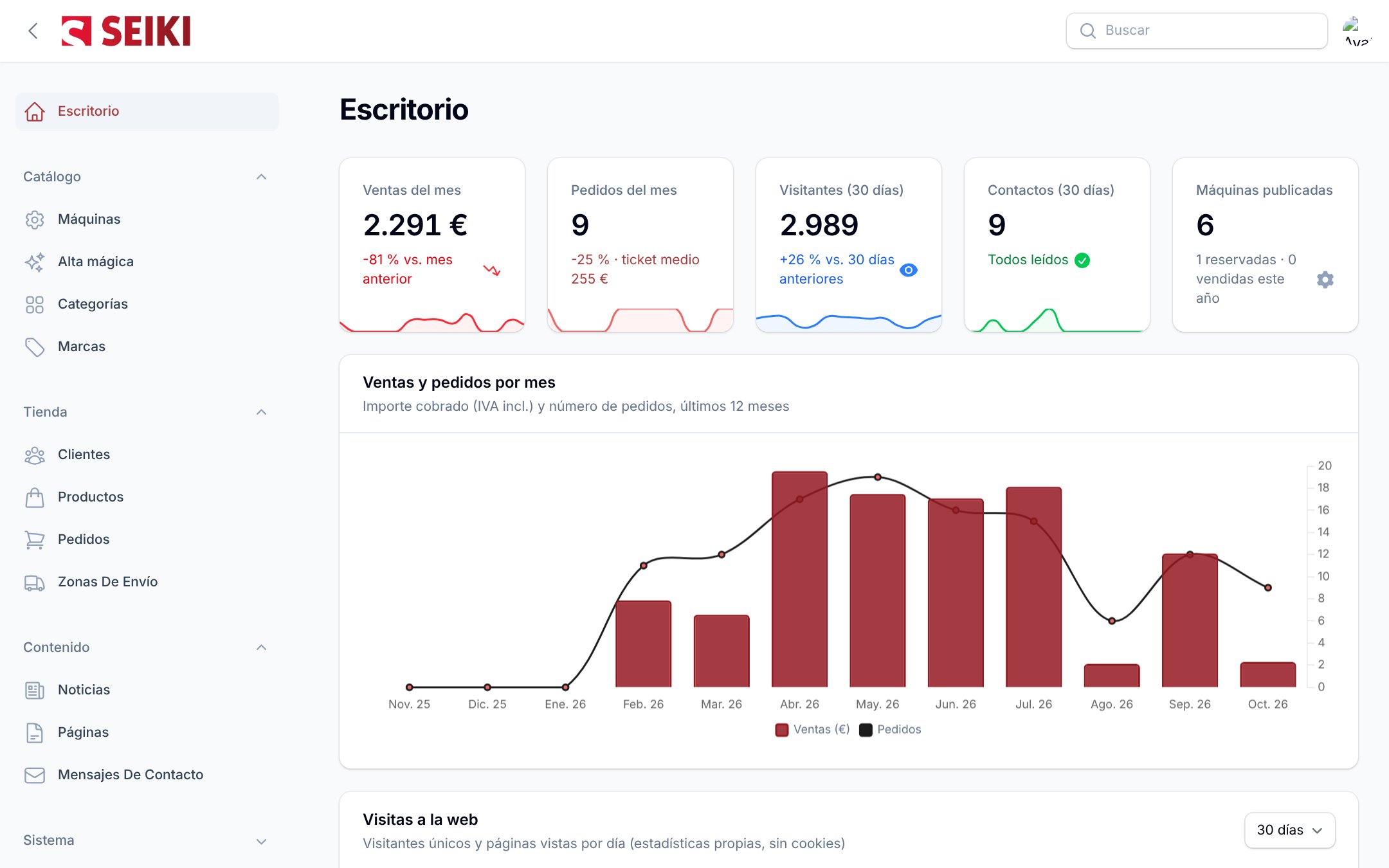
Task: Open the user avatar menu
Action: 1357,31
